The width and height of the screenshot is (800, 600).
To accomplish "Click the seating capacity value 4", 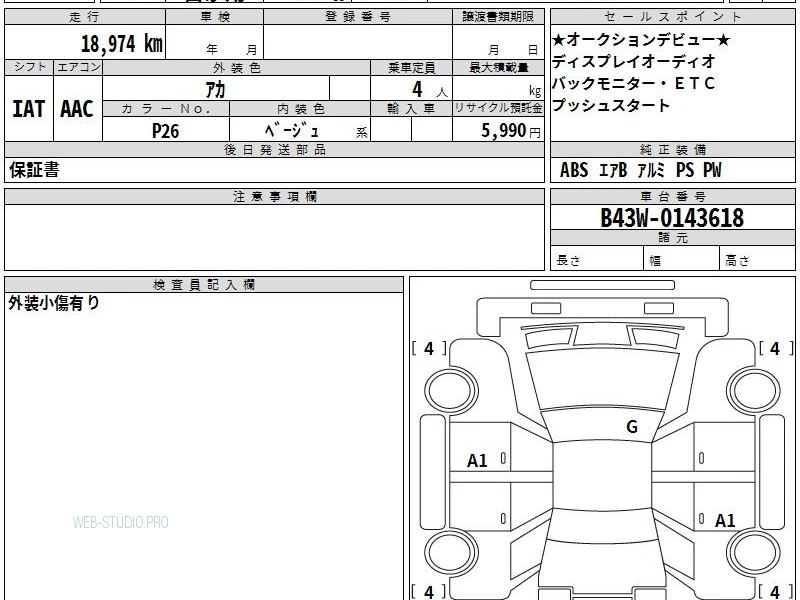I will point(417,90).
